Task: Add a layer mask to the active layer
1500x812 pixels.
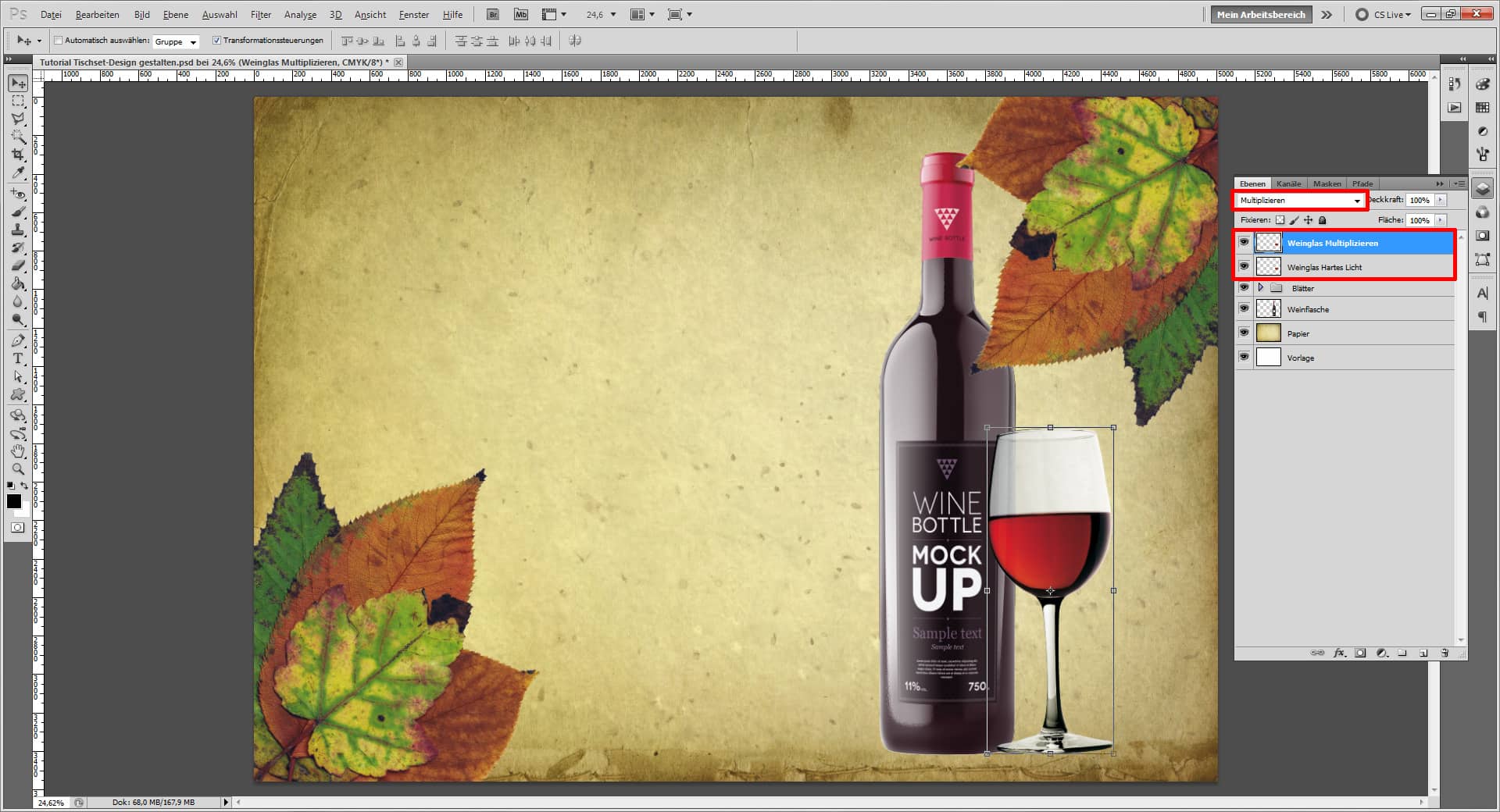Action: coord(1361,653)
